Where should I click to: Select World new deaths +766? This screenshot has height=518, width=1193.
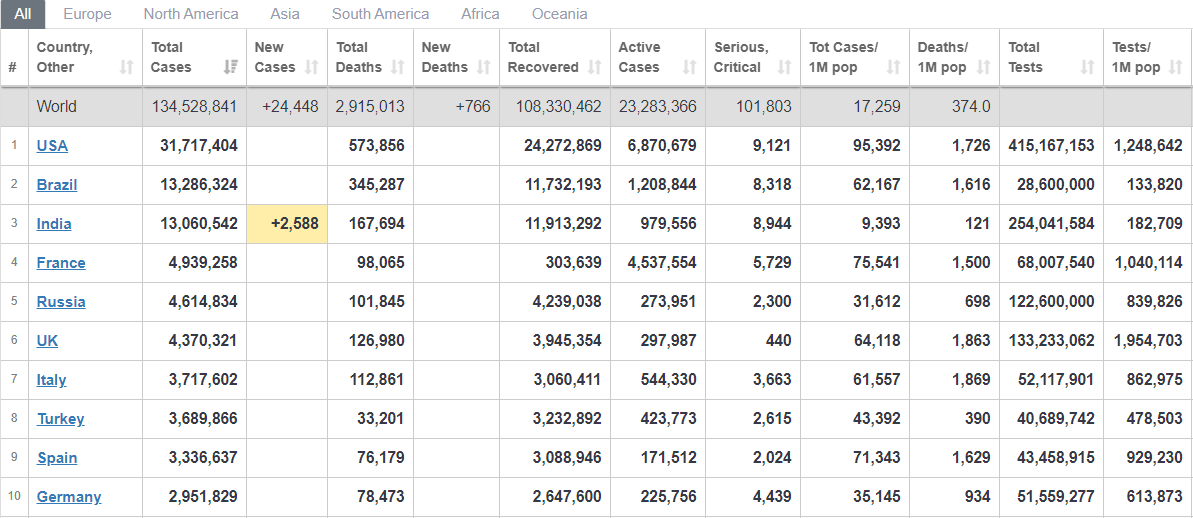tap(472, 106)
